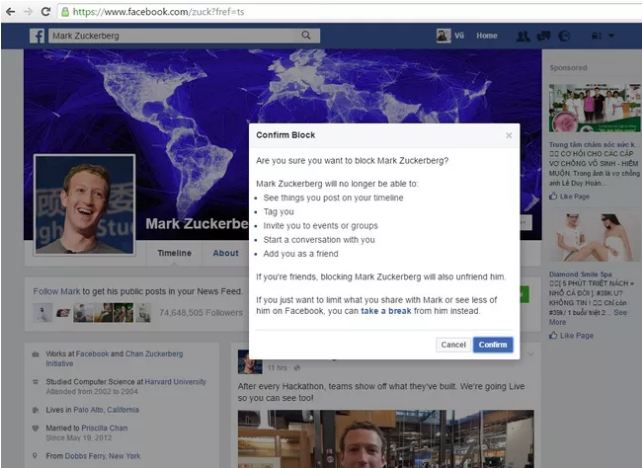The image size is (642, 468).
Task: Open the Diamond Smile Spa title link
Action: [581, 274]
